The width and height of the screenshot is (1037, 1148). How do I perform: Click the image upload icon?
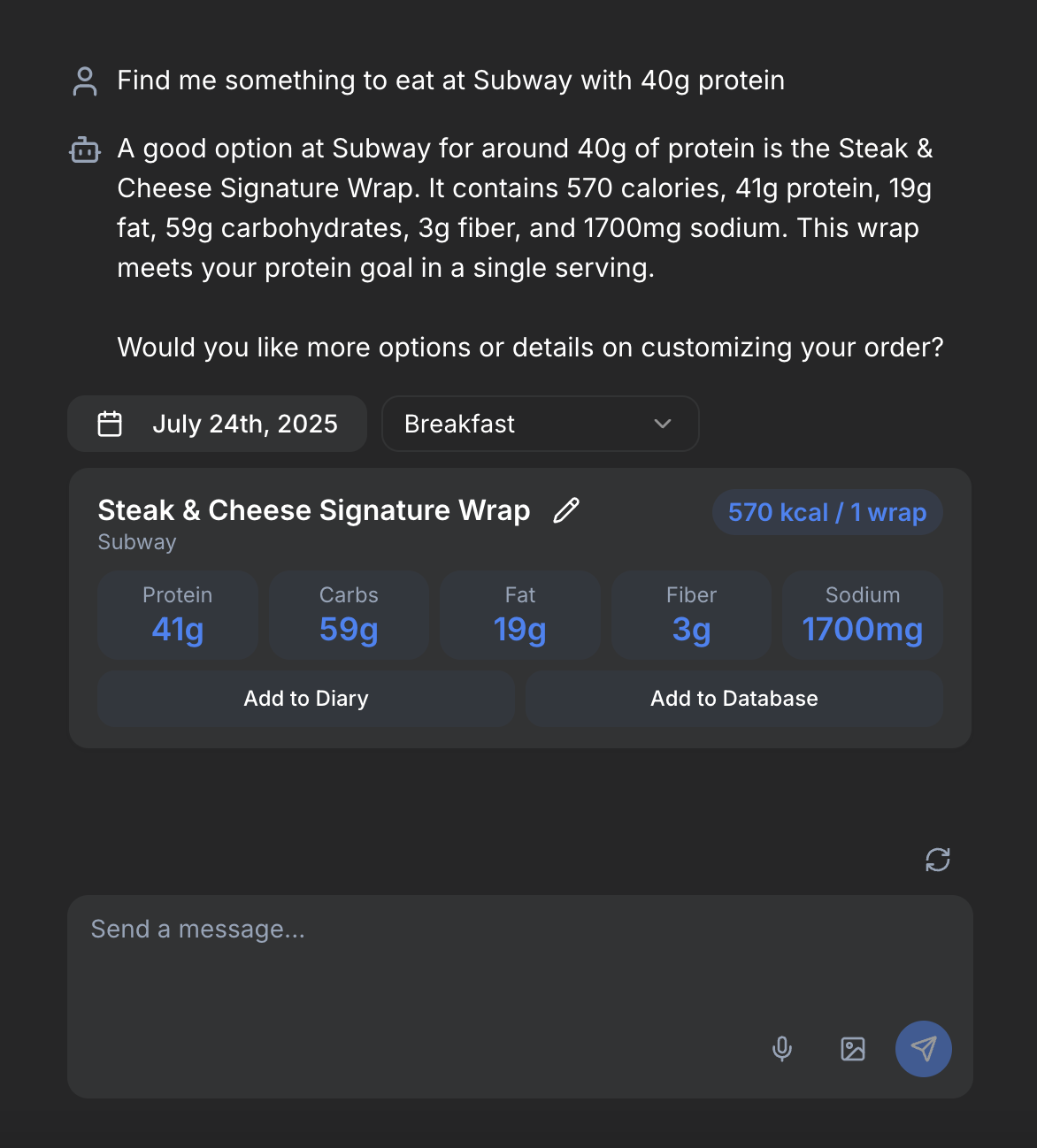pos(853,1049)
